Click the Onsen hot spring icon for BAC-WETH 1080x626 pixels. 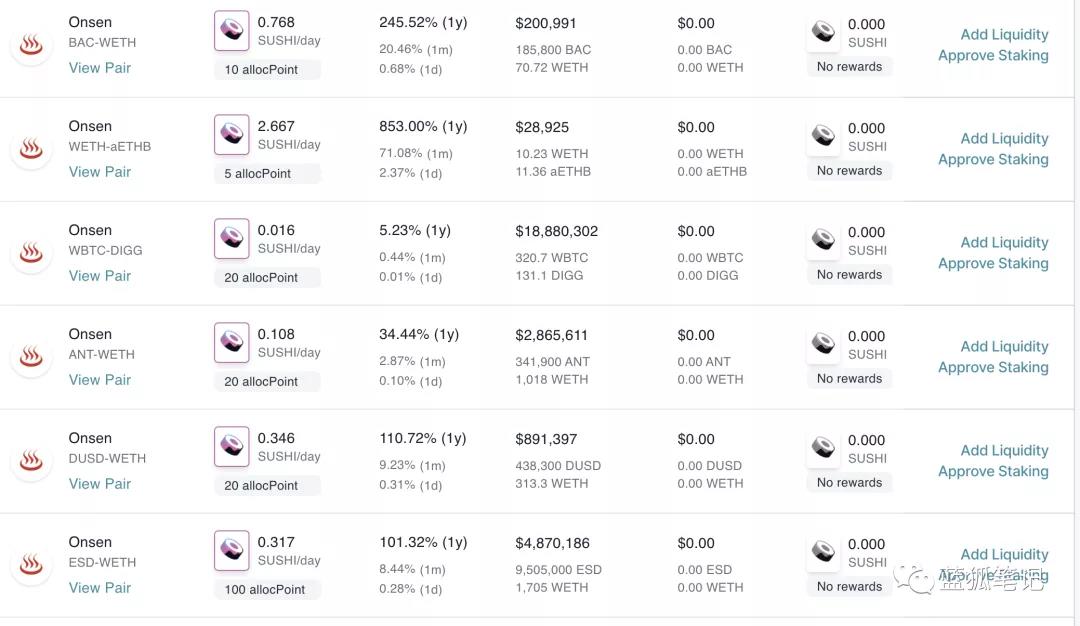pyautogui.click(x=31, y=45)
